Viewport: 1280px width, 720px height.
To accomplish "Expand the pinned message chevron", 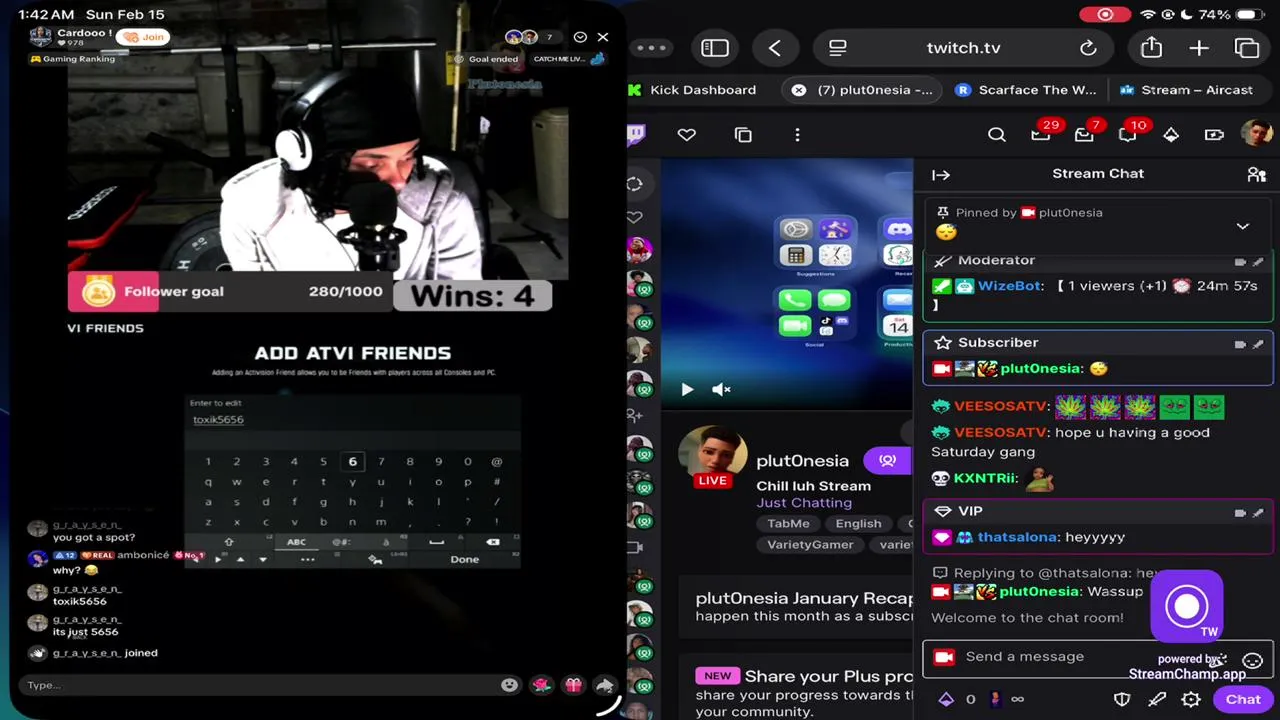I will point(1243,227).
